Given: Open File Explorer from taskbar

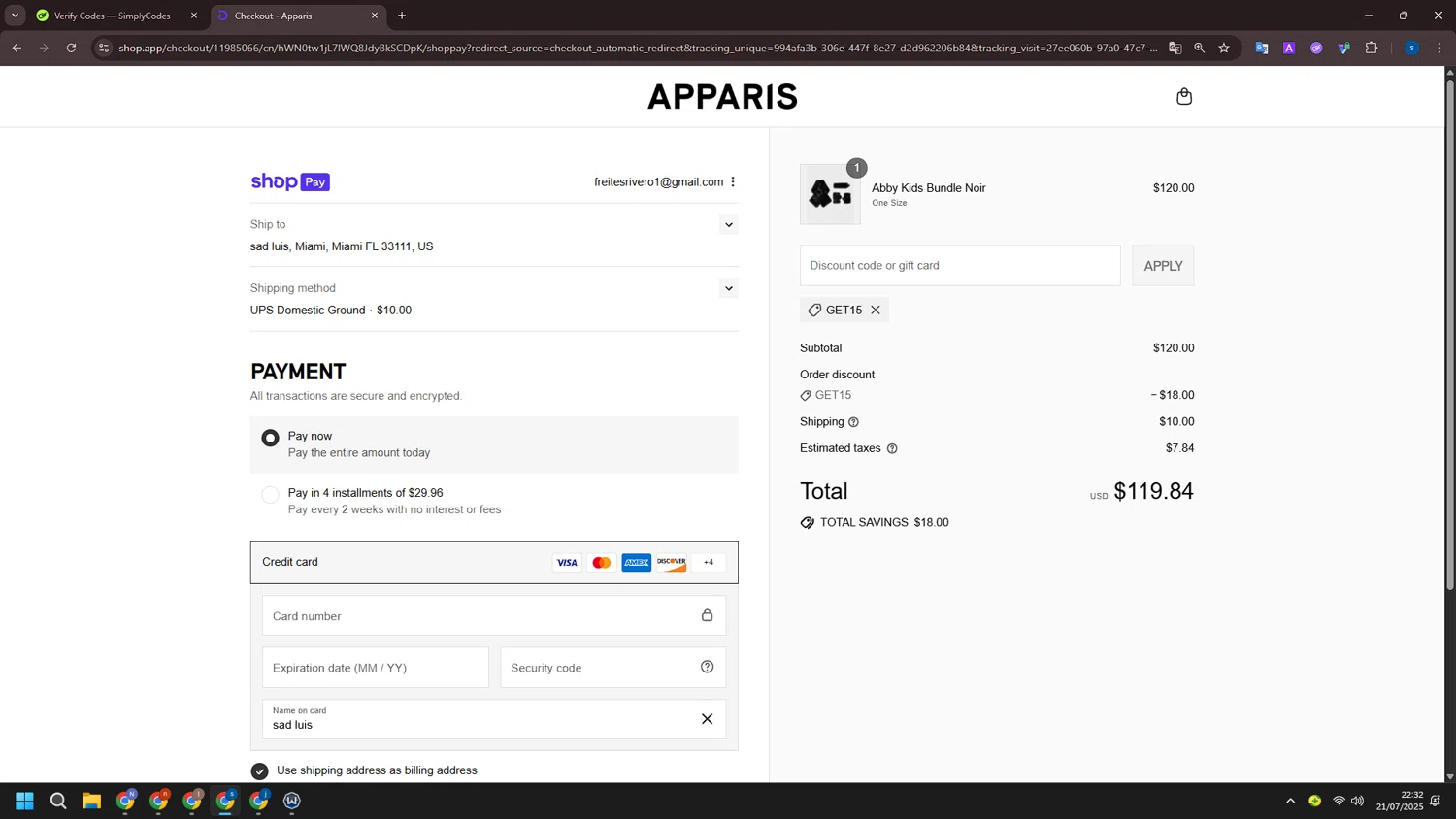Looking at the screenshot, I should pyautogui.click(x=91, y=801).
